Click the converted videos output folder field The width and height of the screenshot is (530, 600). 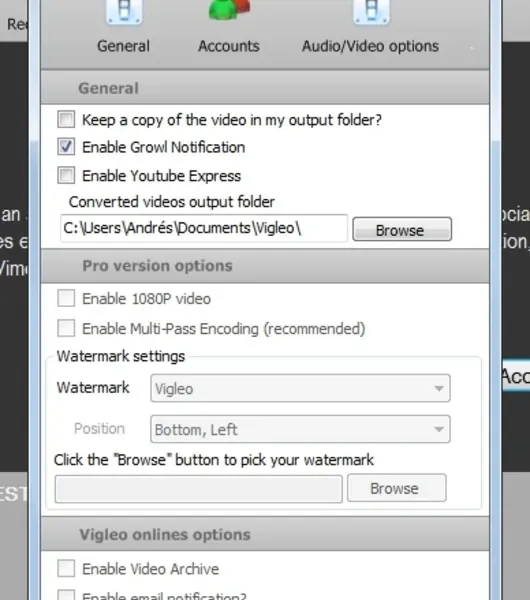click(204, 228)
